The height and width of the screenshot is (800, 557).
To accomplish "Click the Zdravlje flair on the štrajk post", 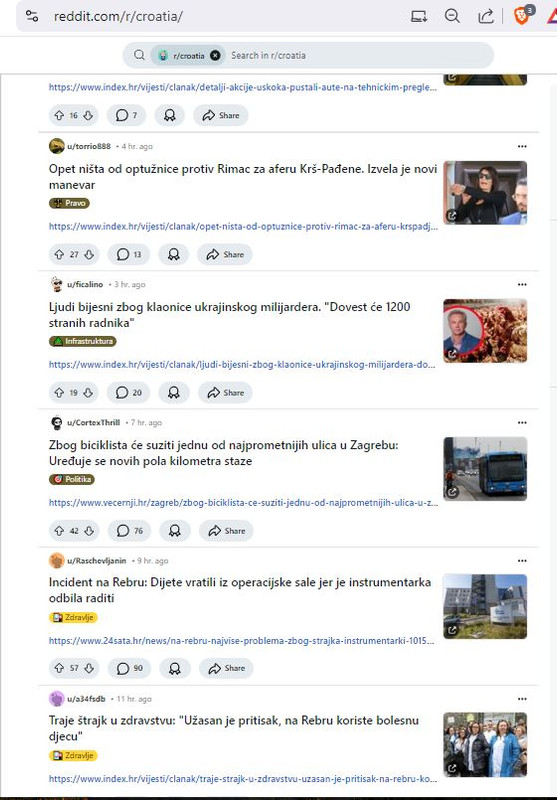I will (x=73, y=756).
